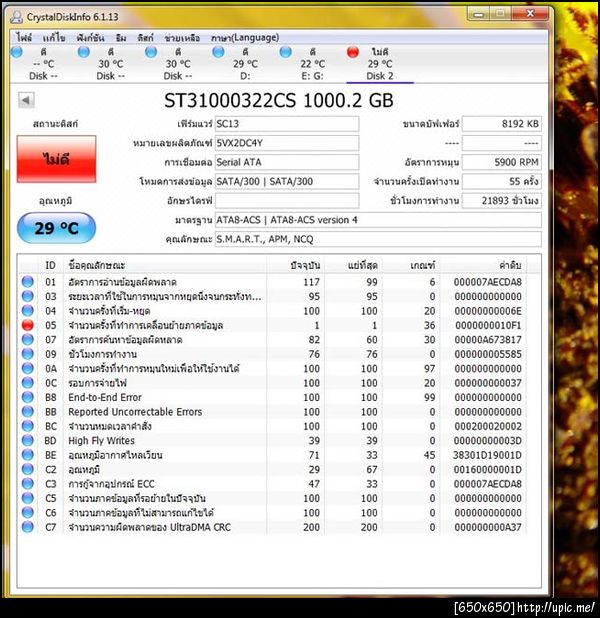This screenshot has width=600, height=618.
Task: Click the status orb of attribute C3
Action: coord(28,484)
